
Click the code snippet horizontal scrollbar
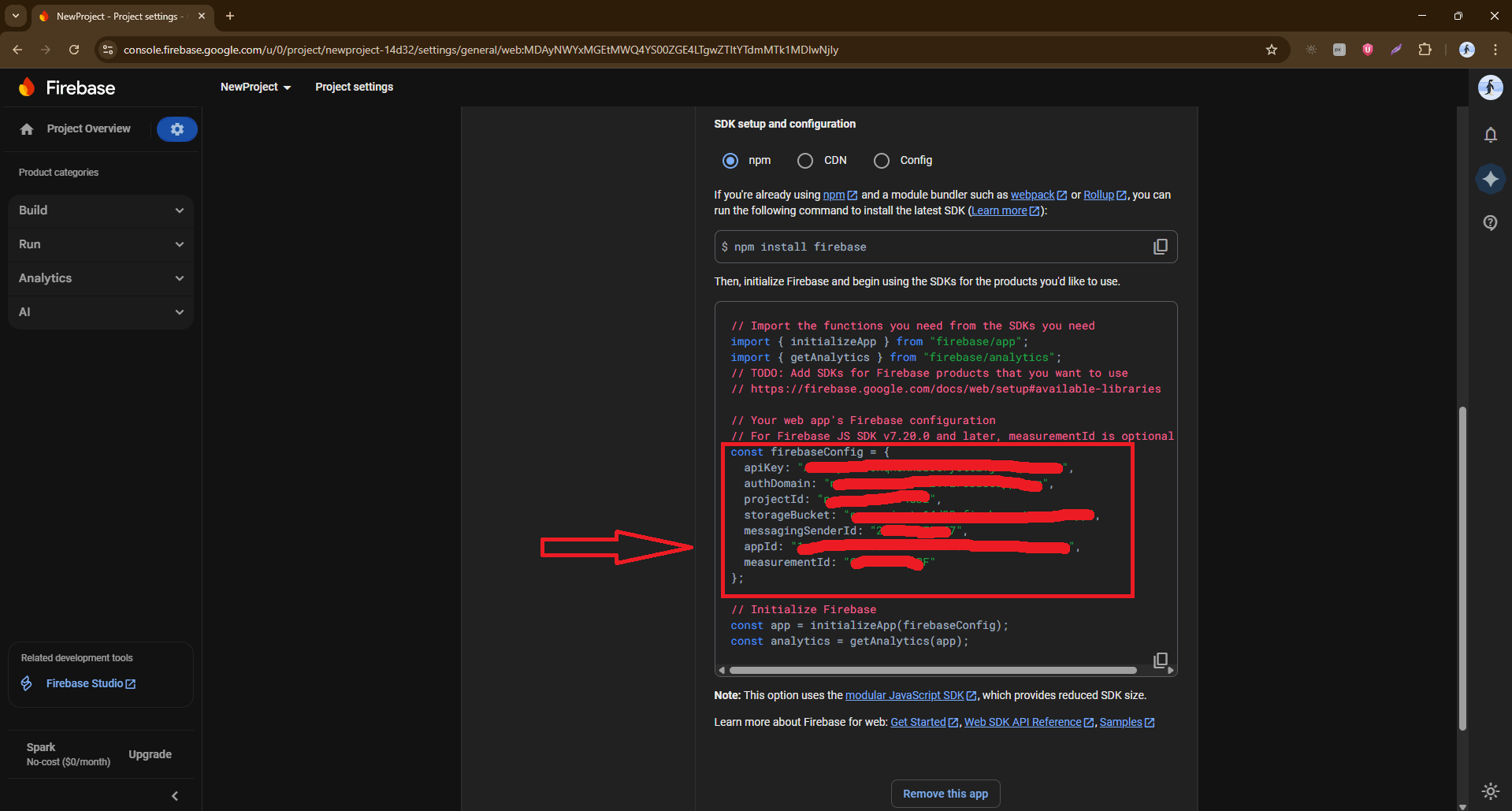point(932,671)
